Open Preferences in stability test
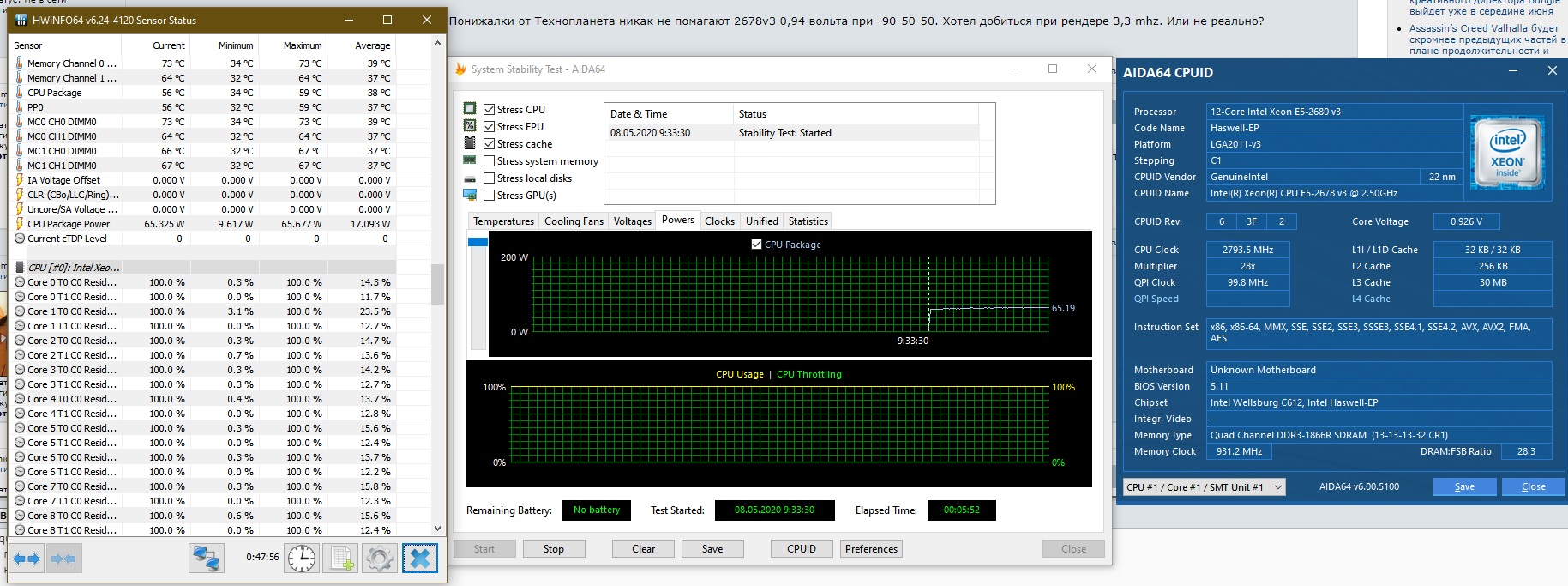Screen dimensions: 1568x586 coord(871,549)
